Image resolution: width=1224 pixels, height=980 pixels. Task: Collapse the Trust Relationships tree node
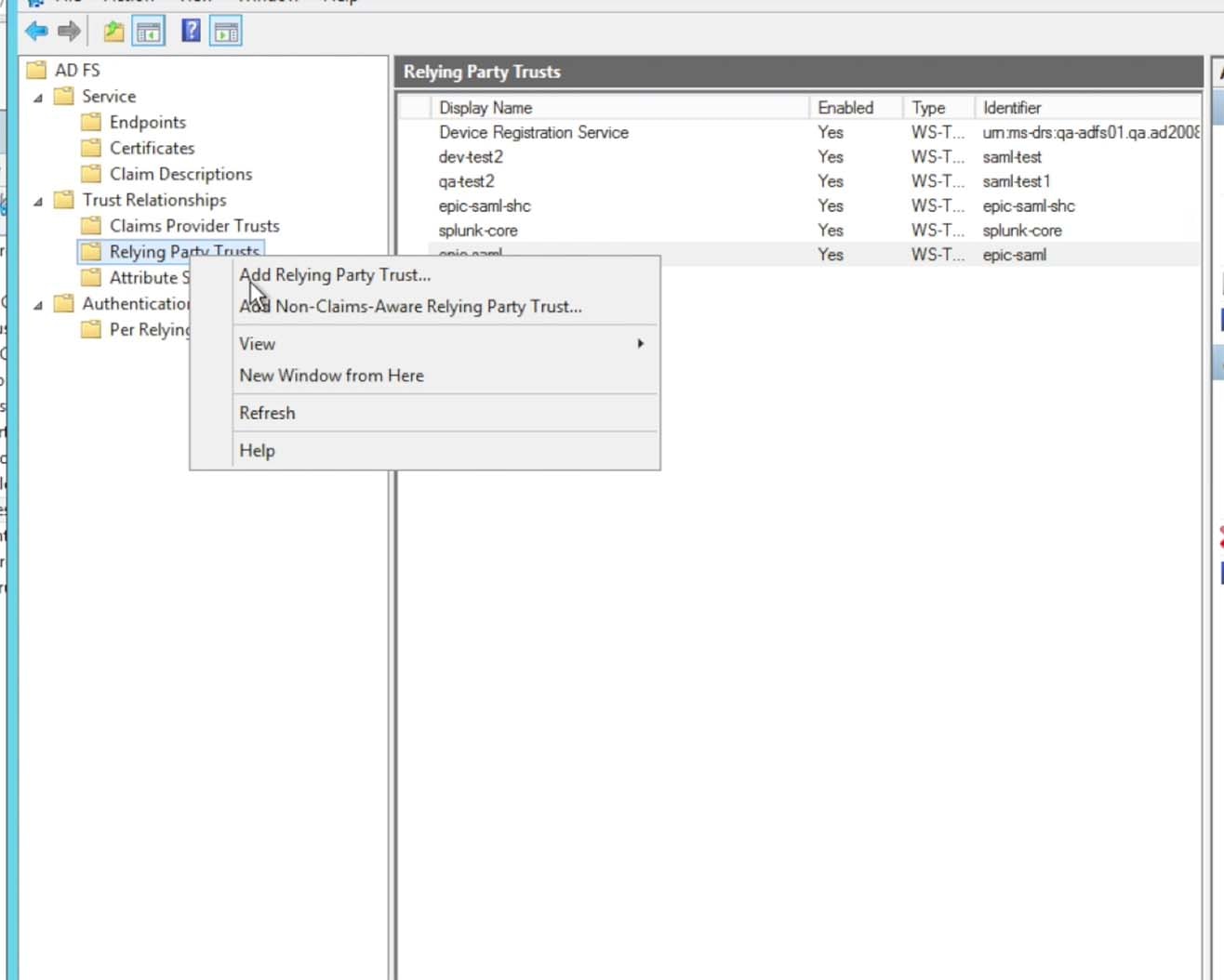(38, 201)
